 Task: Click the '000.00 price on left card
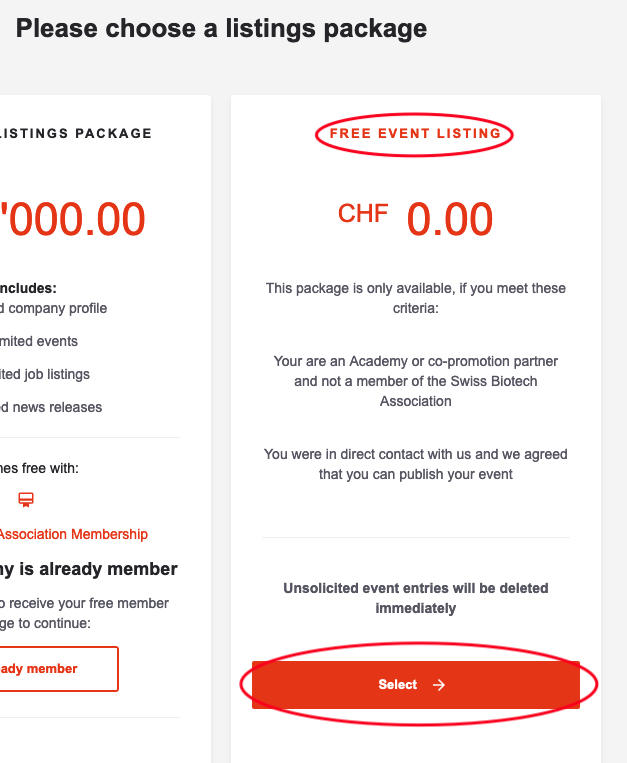coord(73,219)
